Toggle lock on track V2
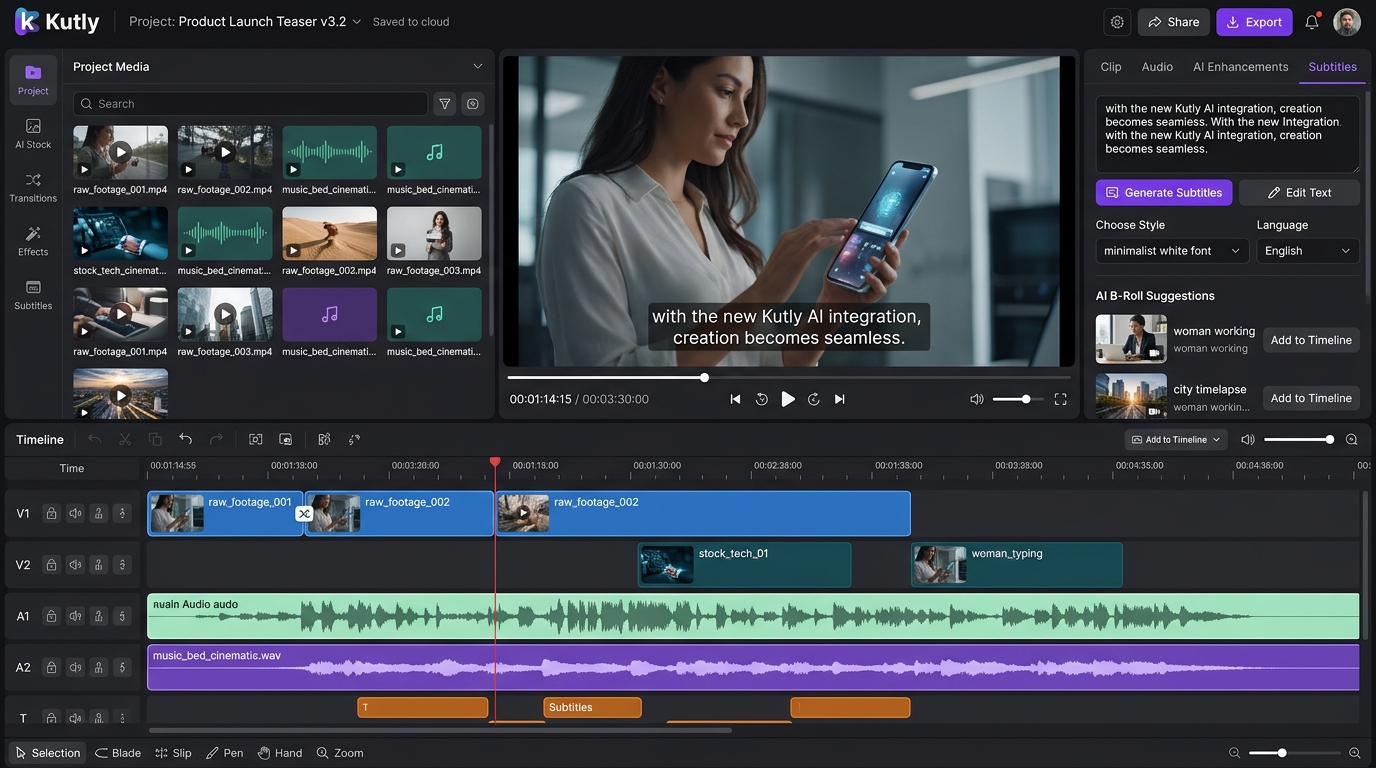This screenshot has width=1376, height=768. [x=51, y=565]
